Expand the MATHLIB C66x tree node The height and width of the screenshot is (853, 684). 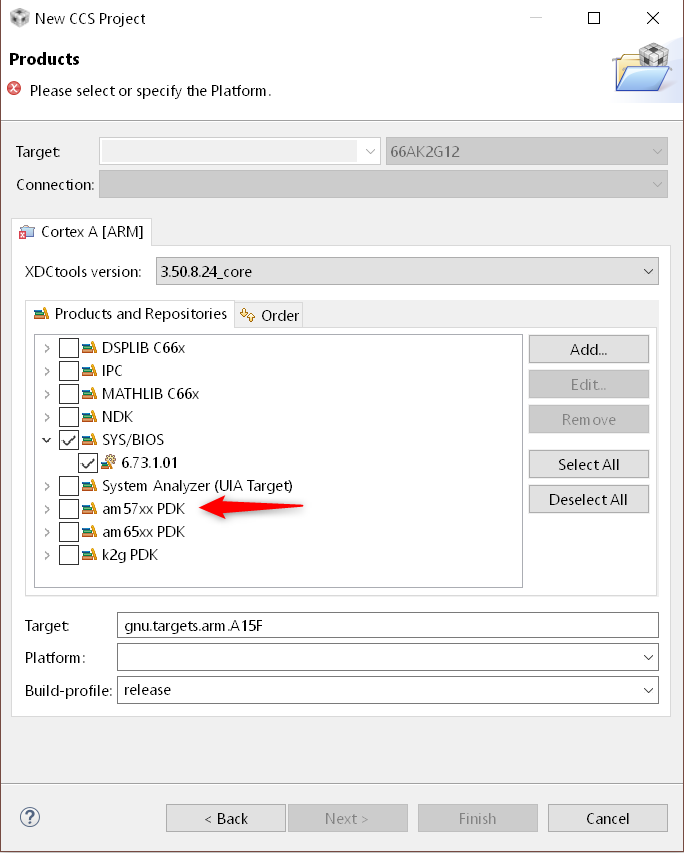tap(47, 394)
